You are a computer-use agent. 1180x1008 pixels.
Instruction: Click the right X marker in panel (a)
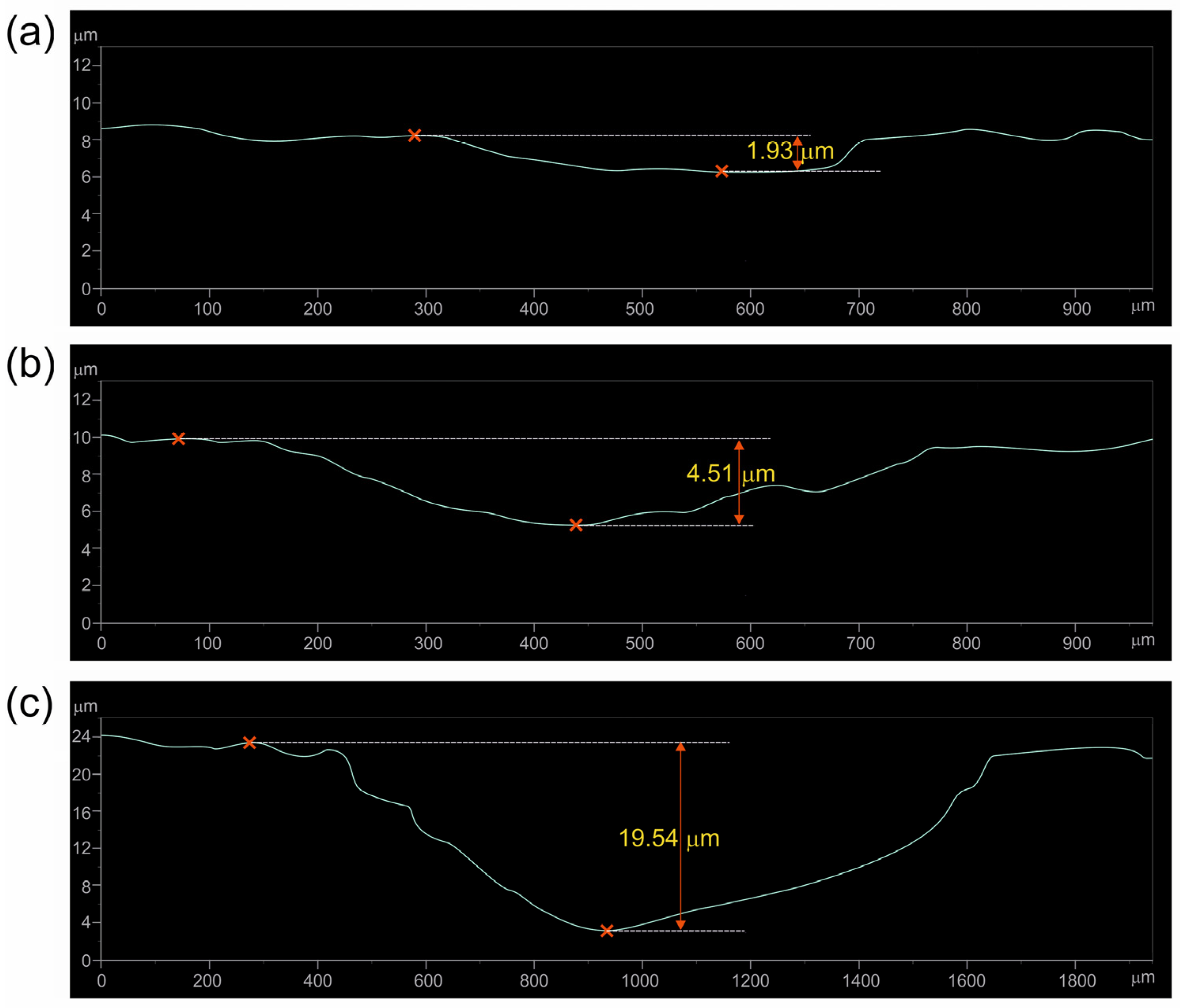pyautogui.click(x=722, y=171)
